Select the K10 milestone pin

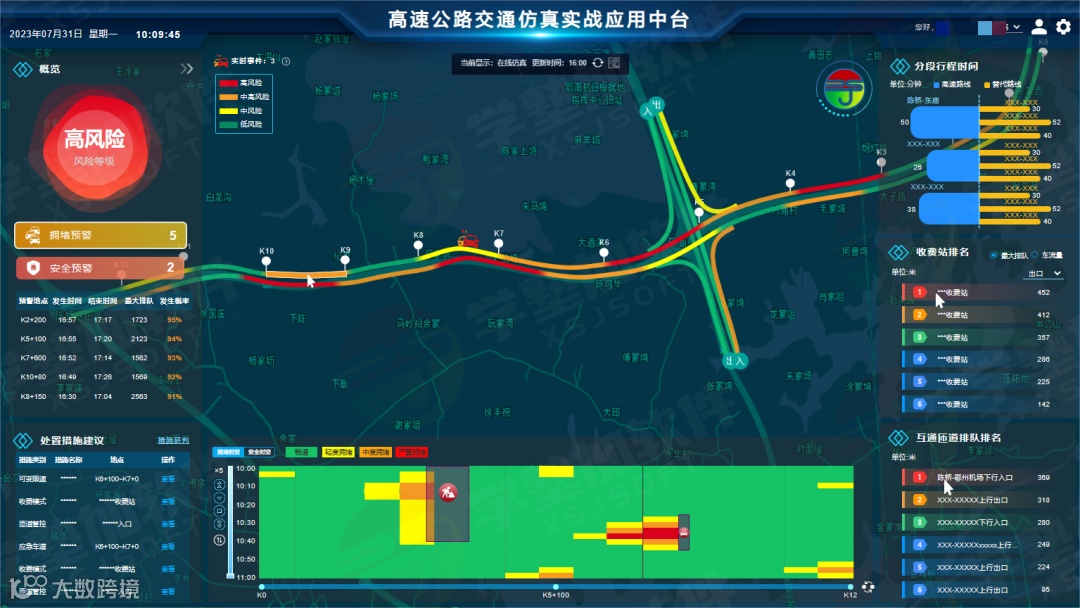coord(267,261)
